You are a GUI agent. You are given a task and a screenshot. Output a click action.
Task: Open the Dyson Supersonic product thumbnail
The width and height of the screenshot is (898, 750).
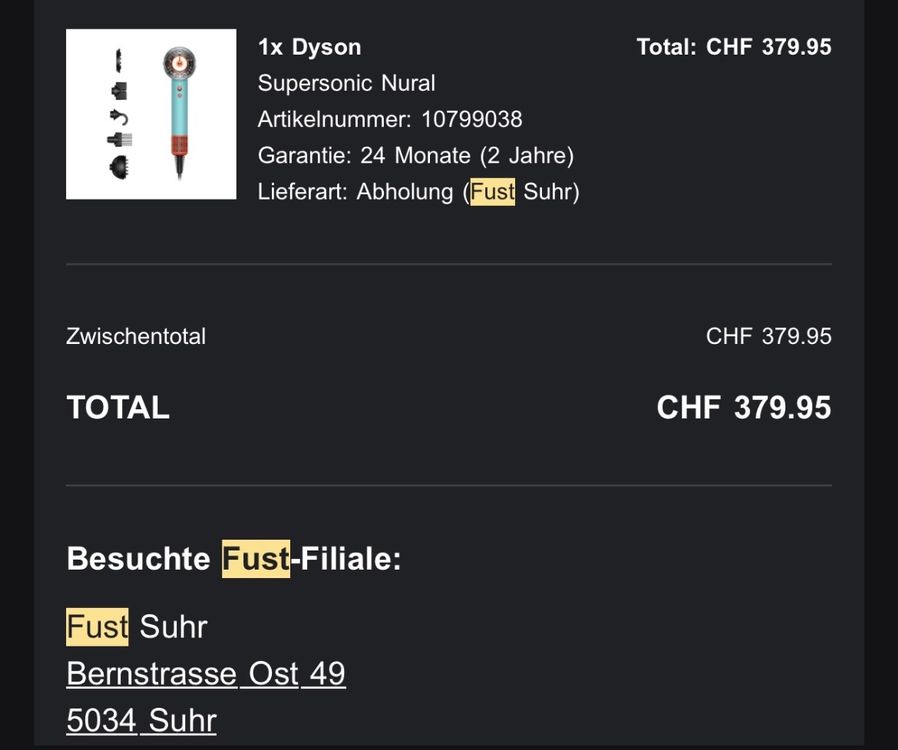(x=151, y=114)
